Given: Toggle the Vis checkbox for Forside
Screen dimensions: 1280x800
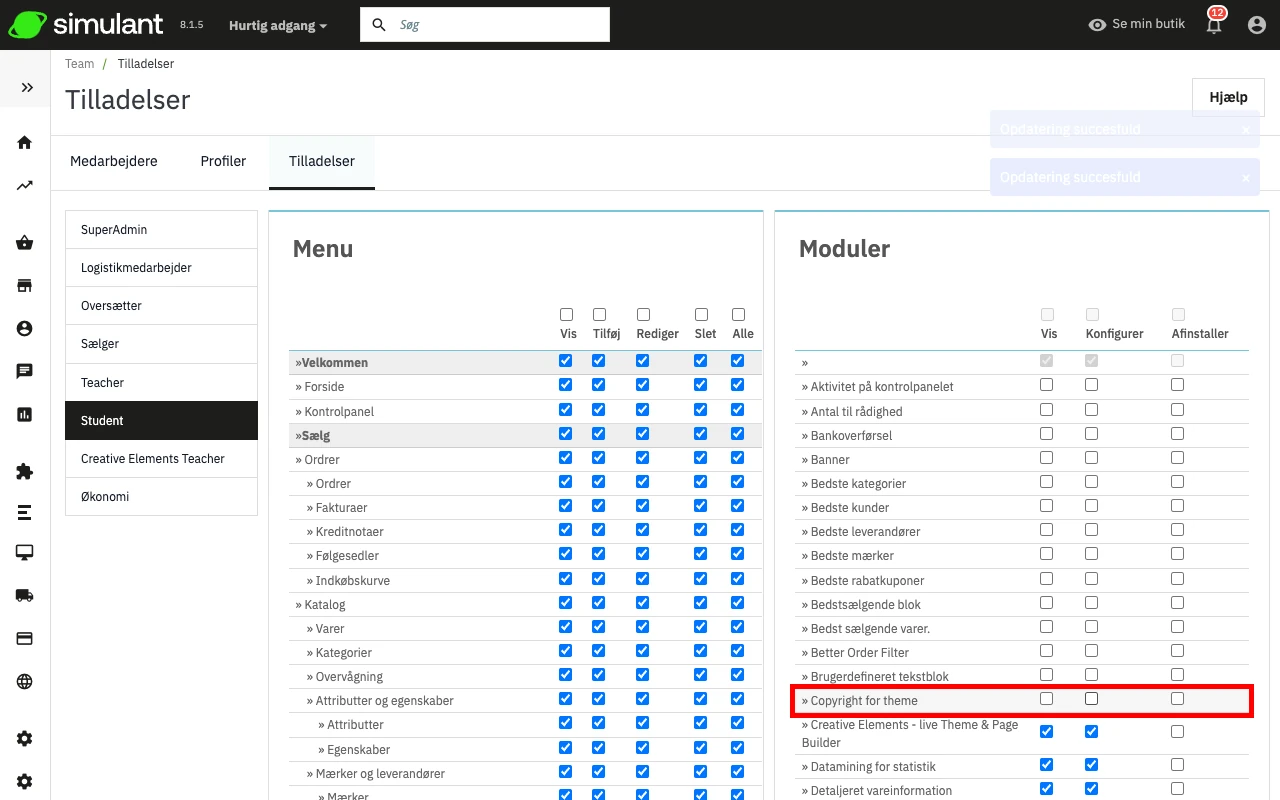Looking at the screenshot, I should coord(566,385).
